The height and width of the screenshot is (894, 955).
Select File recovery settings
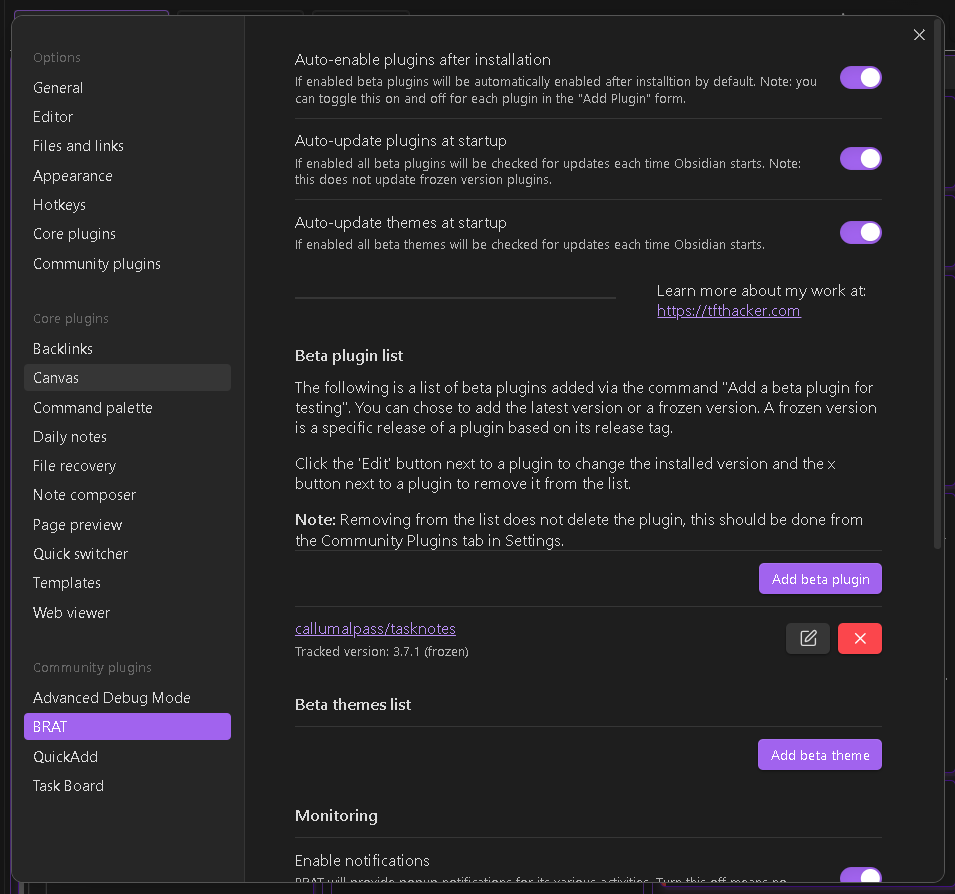coord(127,466)
